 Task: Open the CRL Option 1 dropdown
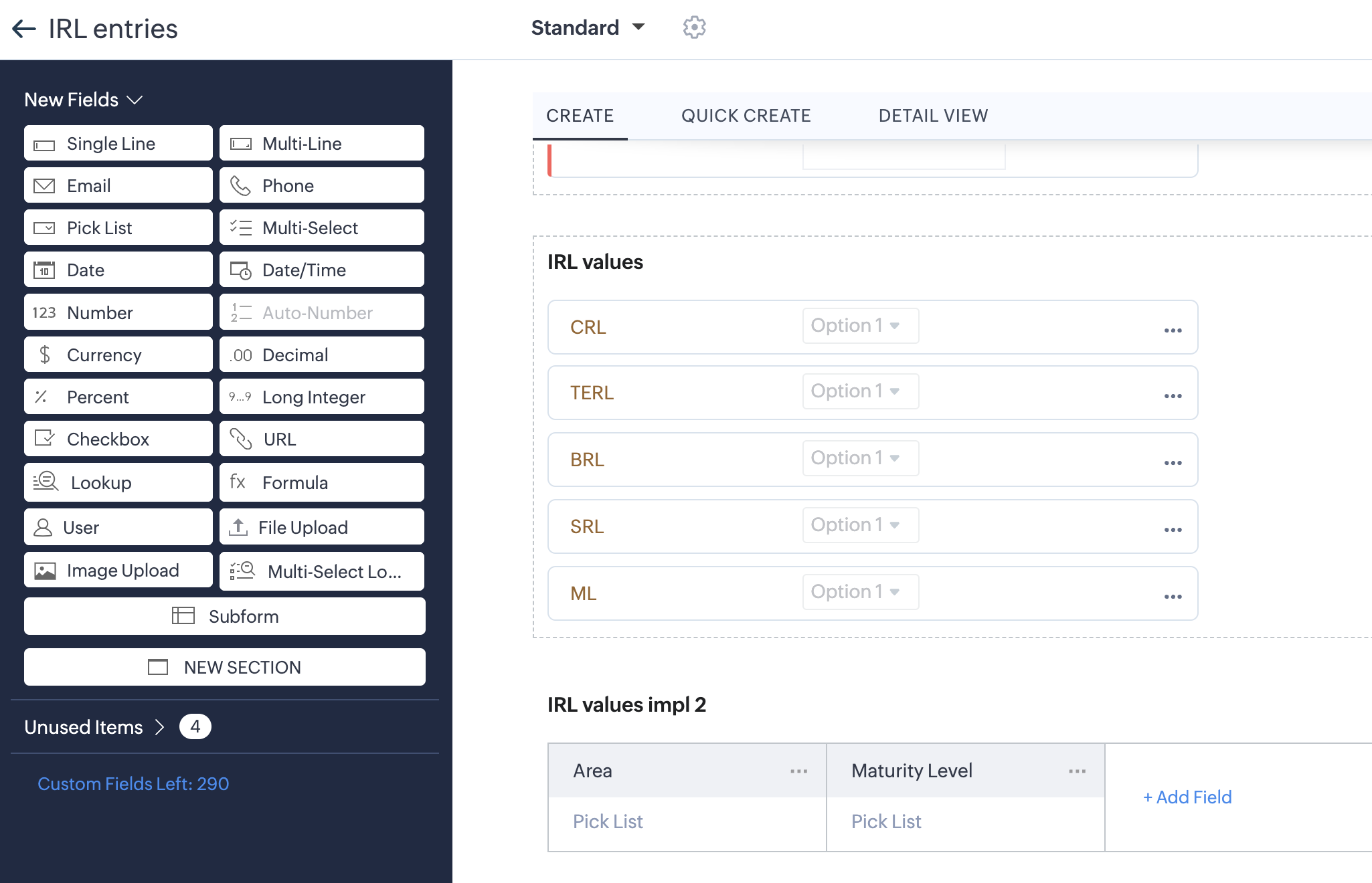(860, 326)
